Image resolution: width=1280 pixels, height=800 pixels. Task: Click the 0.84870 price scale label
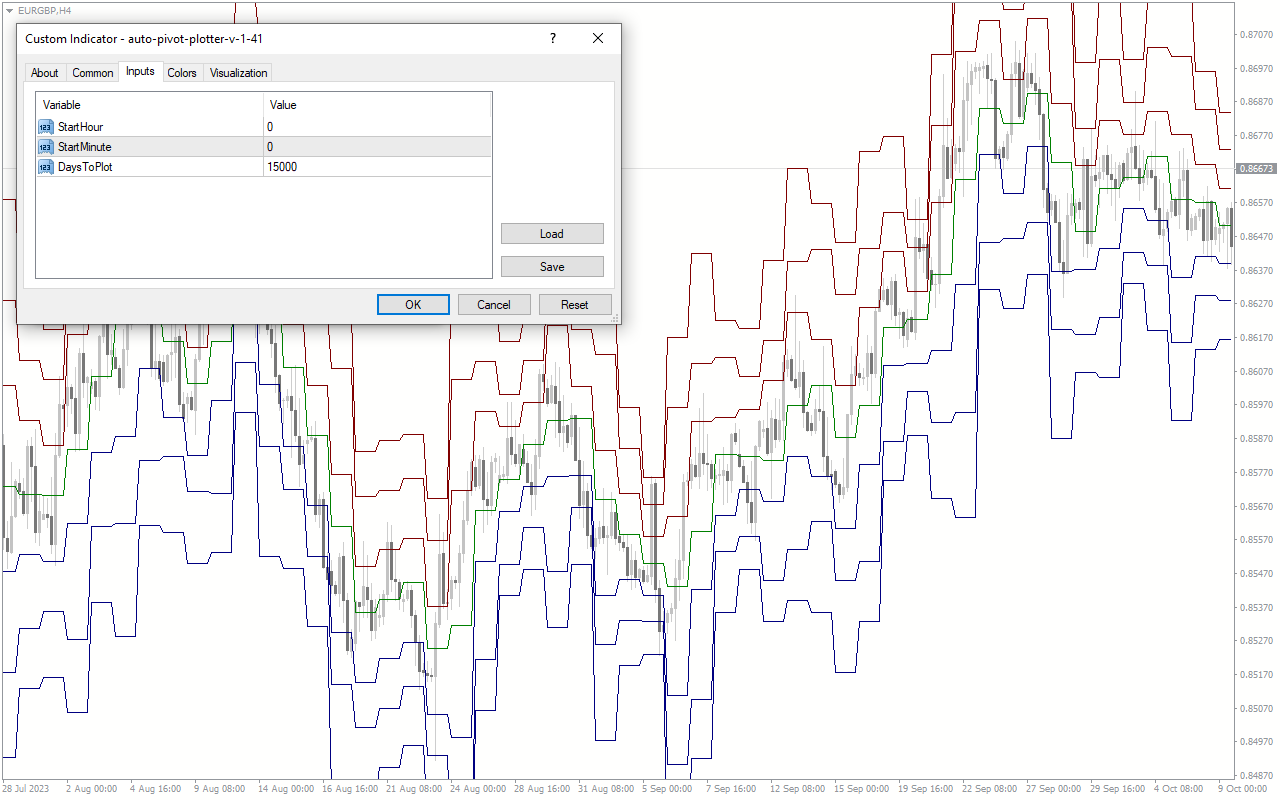pos(1256,775)
